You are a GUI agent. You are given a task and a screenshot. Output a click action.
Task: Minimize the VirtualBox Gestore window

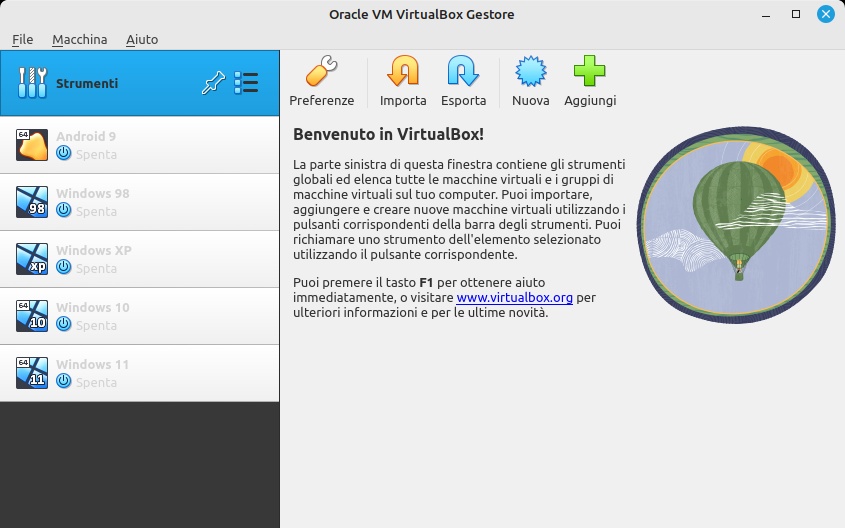click(766, 15)
